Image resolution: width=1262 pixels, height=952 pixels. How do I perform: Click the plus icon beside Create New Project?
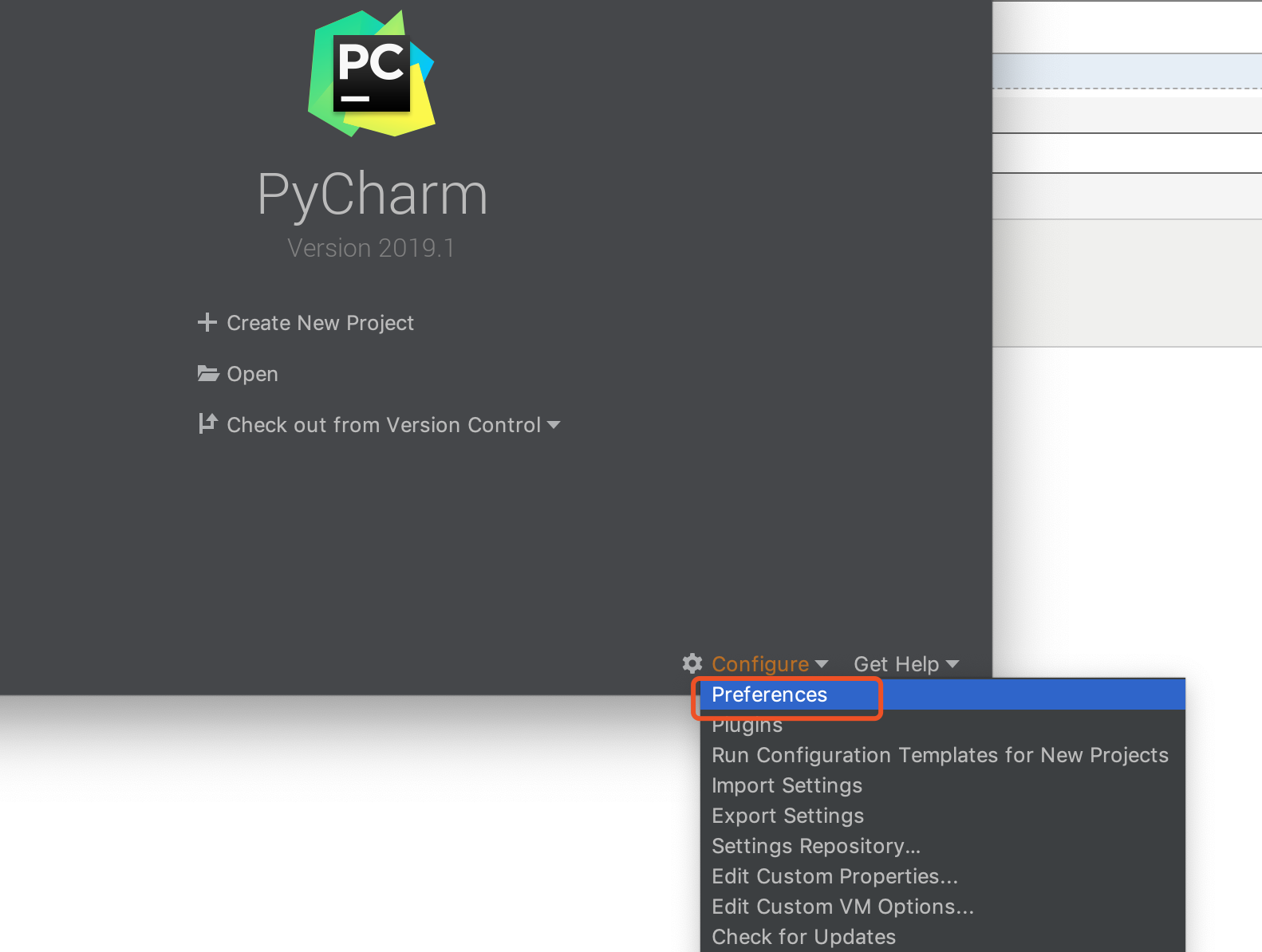(x=207, y=322)
